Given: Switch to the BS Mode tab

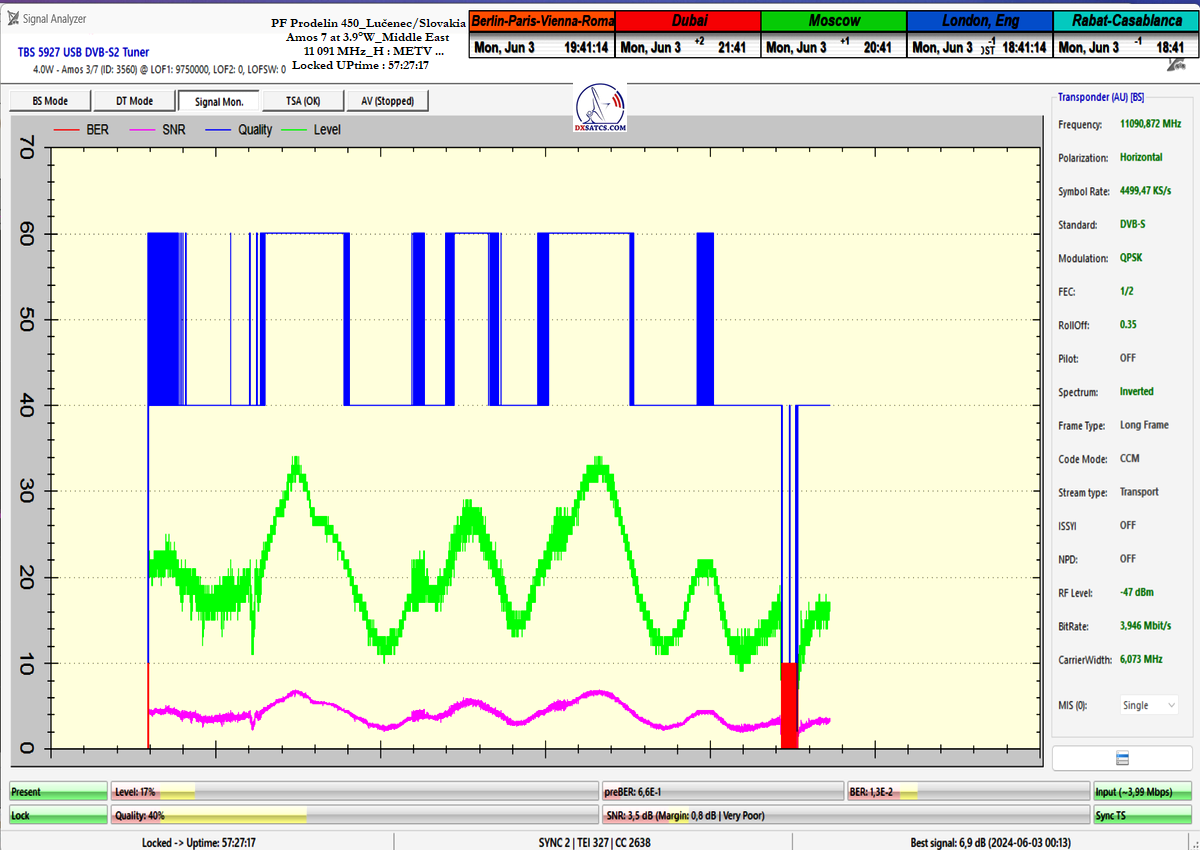Looking at the screenshot, I should point(50,101).
